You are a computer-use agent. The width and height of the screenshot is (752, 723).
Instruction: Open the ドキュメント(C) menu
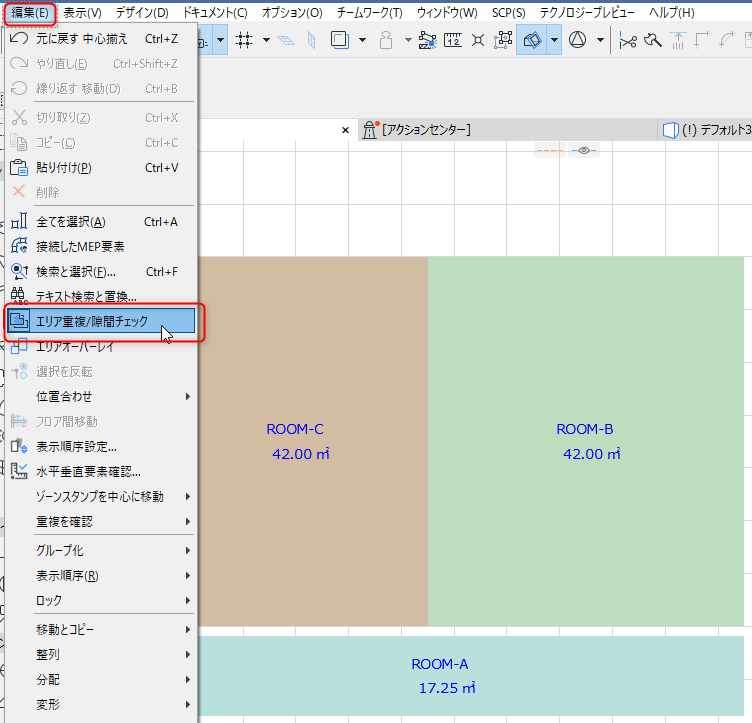click(x=215, y=13)
